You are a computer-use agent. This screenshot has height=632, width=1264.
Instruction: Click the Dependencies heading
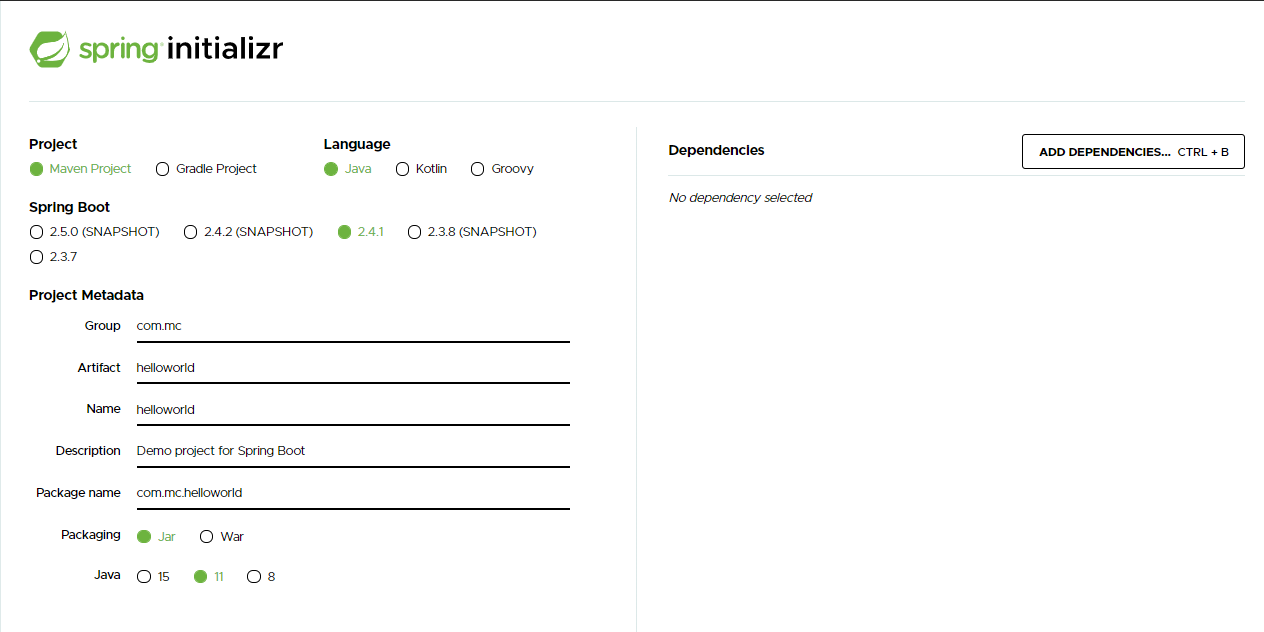716,150
